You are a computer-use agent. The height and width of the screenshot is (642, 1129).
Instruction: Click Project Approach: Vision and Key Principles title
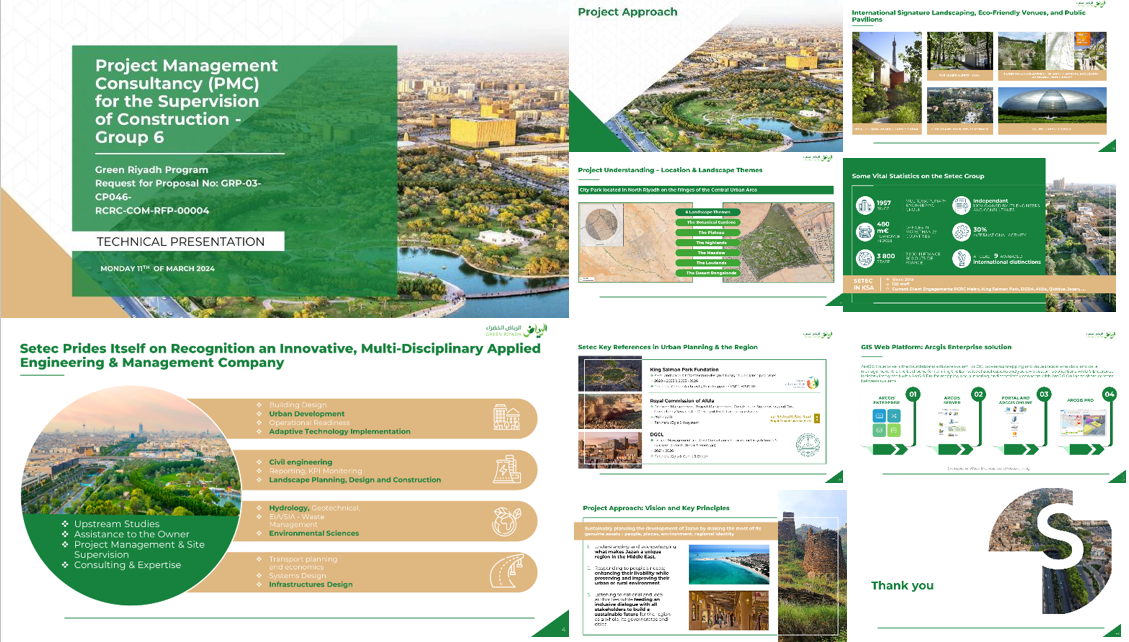coord(656,508)
